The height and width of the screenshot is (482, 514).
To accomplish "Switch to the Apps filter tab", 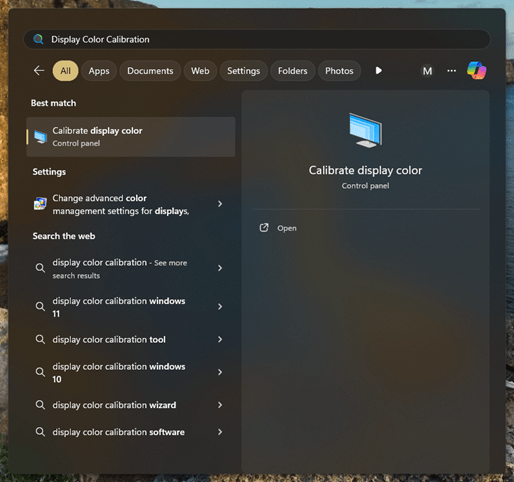I will 99,71.
